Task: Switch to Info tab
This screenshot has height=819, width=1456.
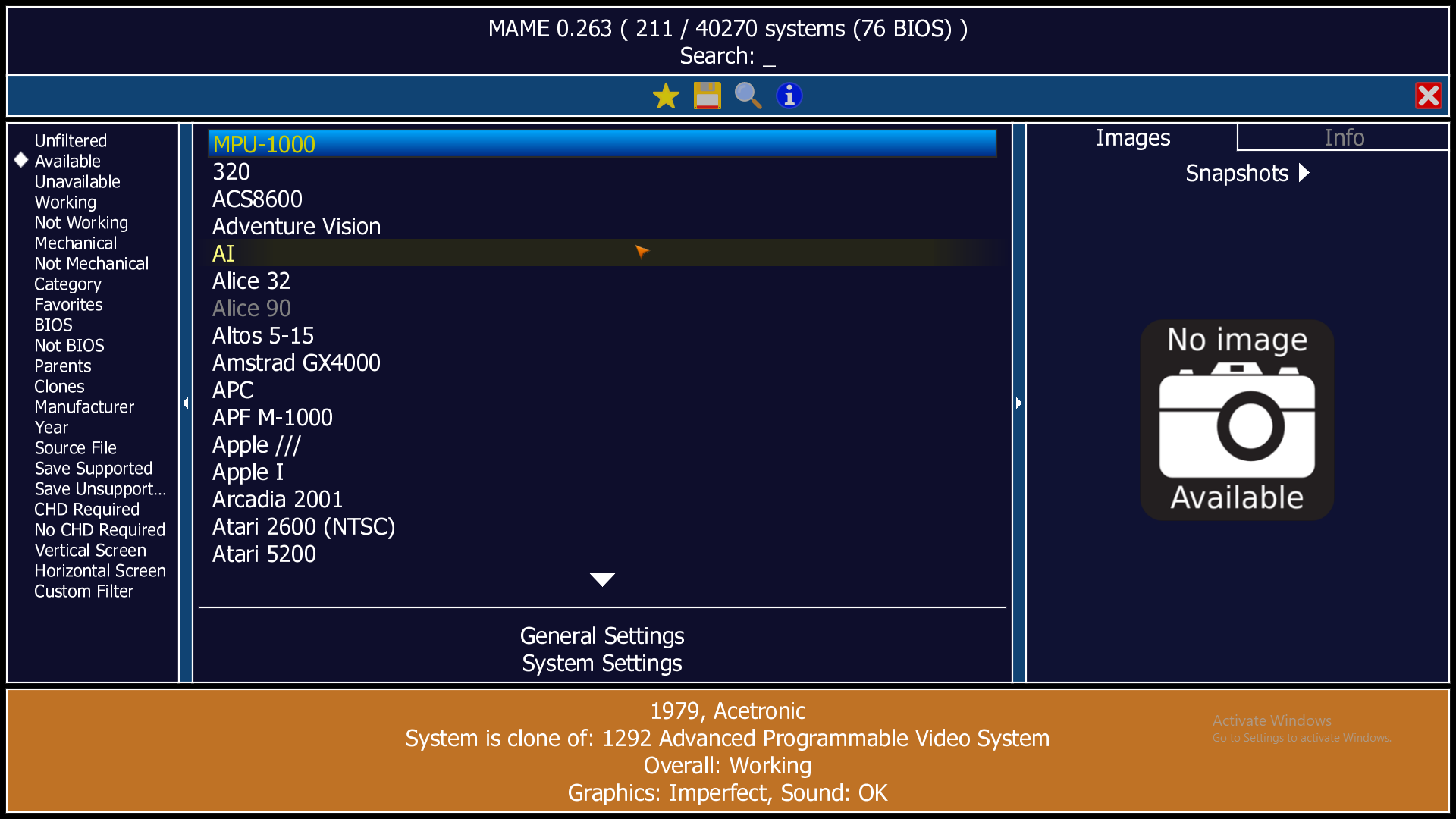Action: coord(1343,138)
